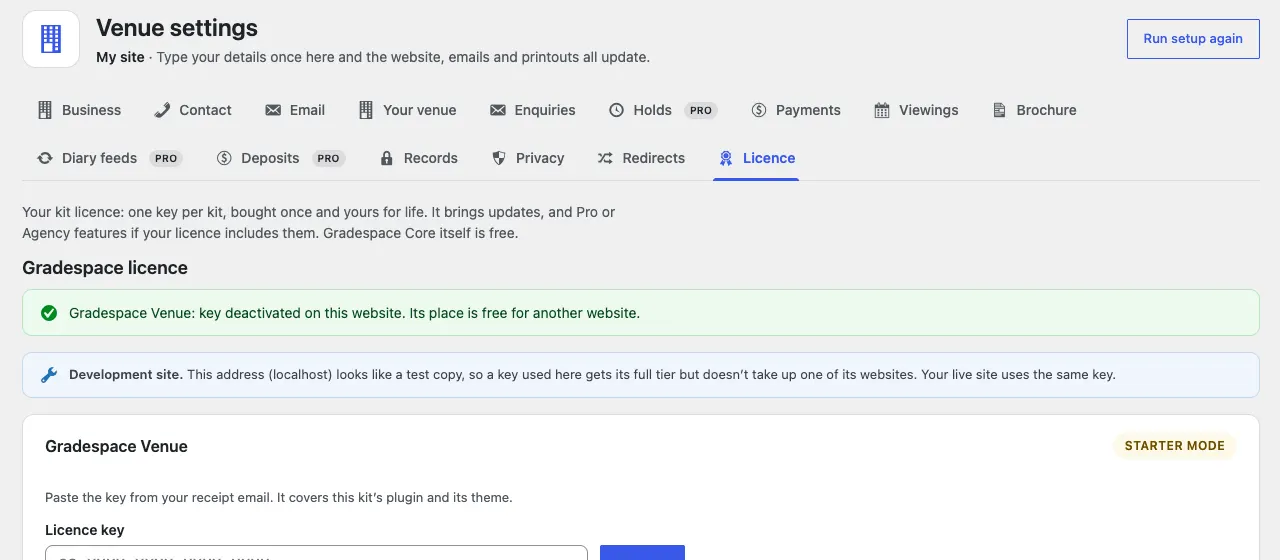Viewport: 1280px width, 560px height.
Task: Click the Holds clock icon
Action: [616, 110]
